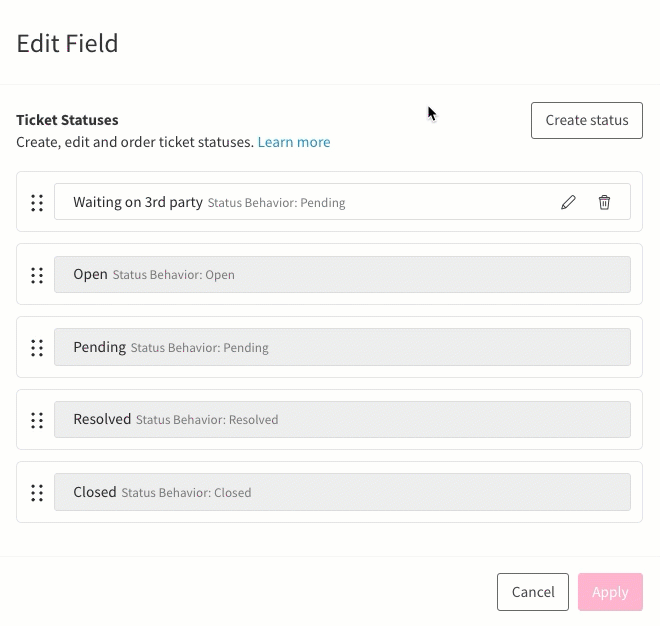Create a new ticket status
660x626 pixels.
(x=587, y=120)
